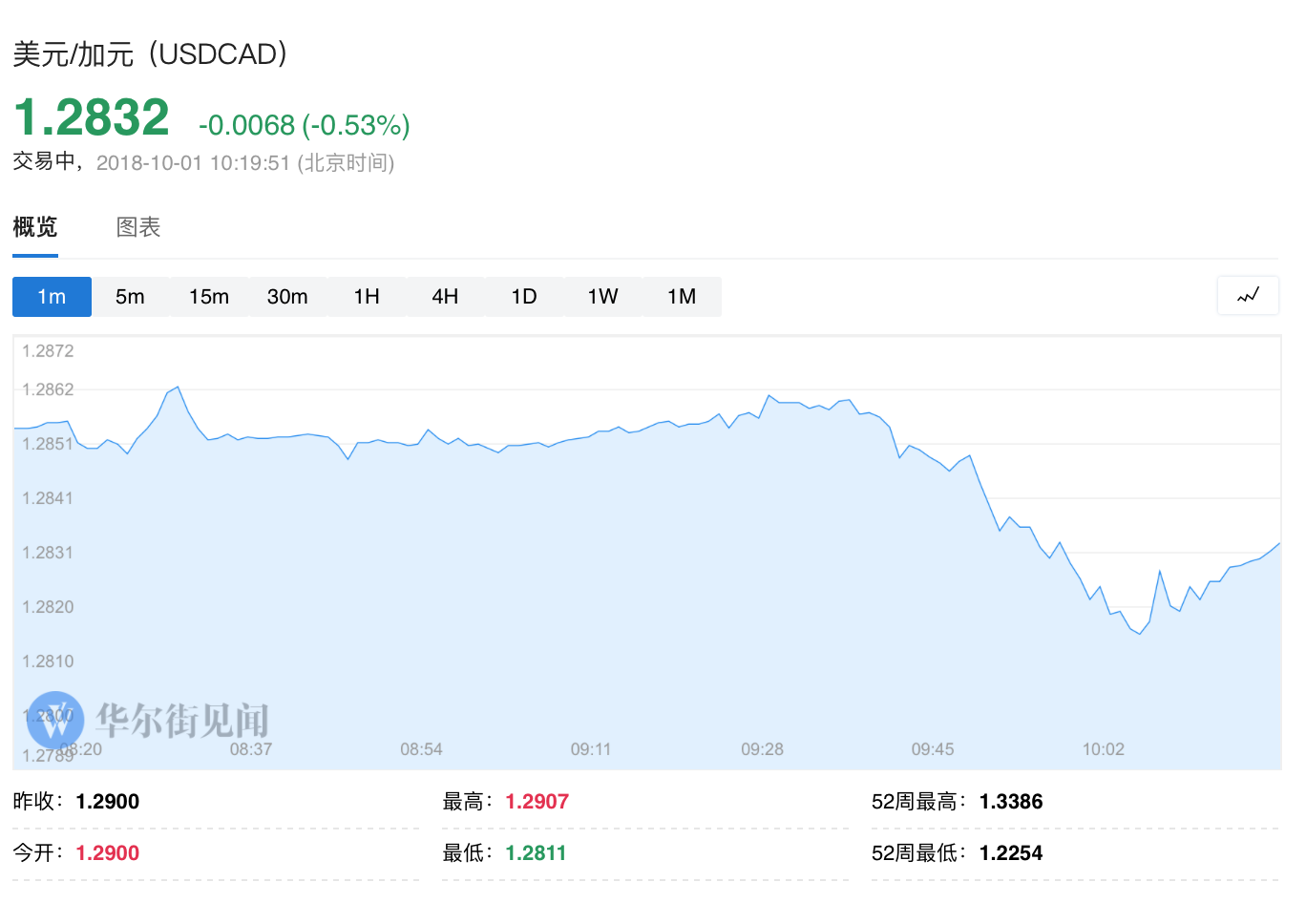Image resolution: width=1306 pixels, height=924 pixels.
Task: Switch chart to 15m interval
Action: pos(209,297)
